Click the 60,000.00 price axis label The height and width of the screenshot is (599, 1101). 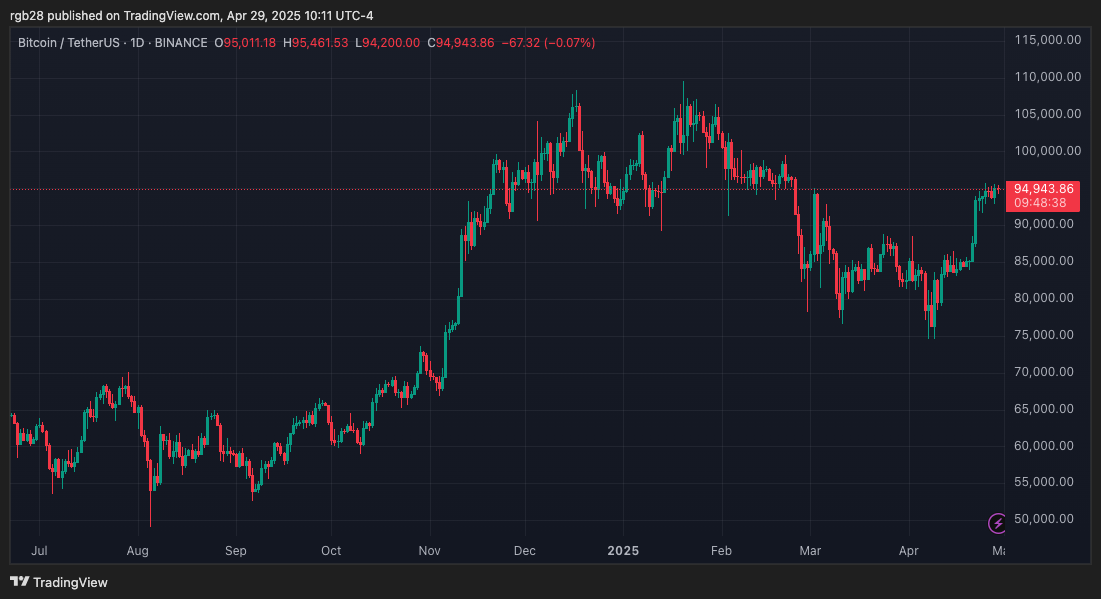1044,445
